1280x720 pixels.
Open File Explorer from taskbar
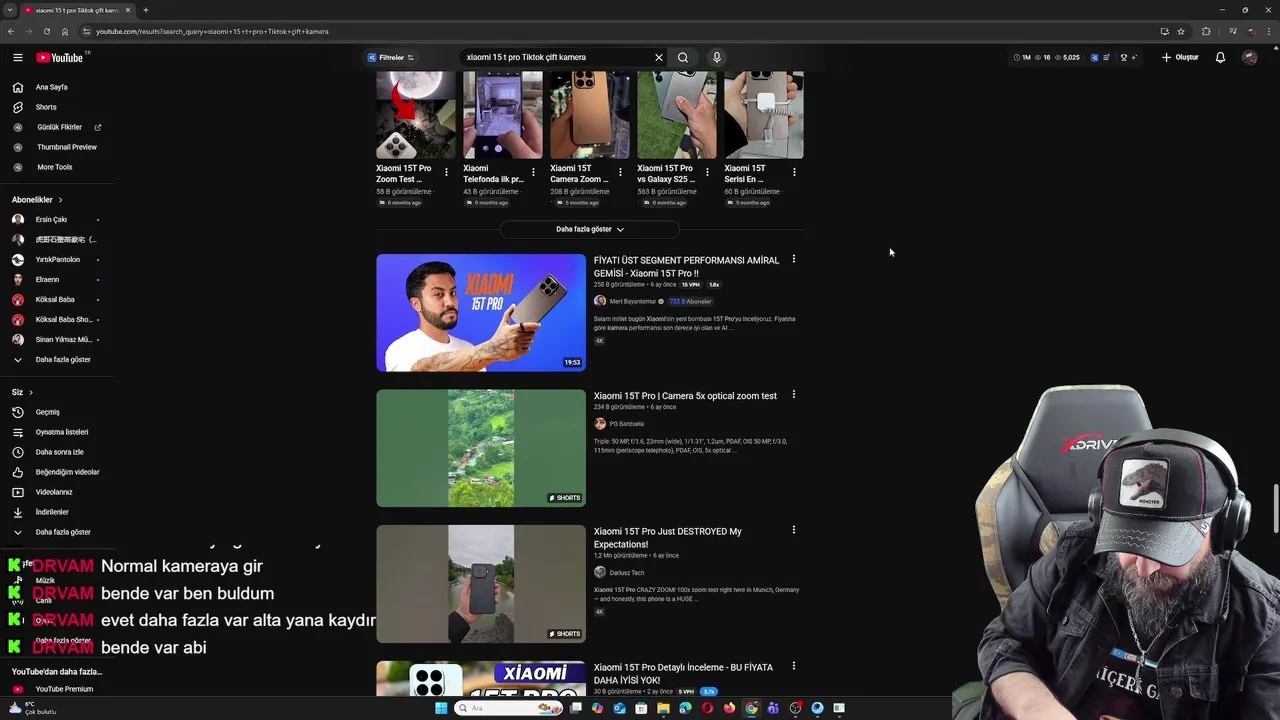(663, 708)
